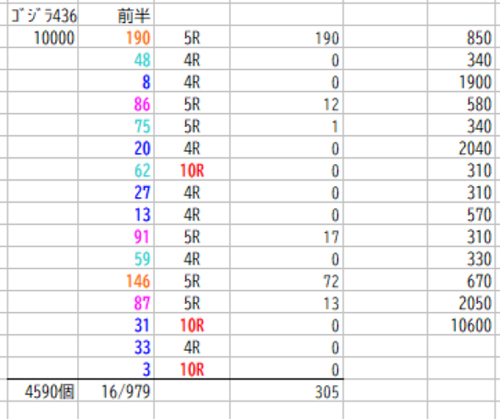The image size is (500, 419).
Task: Select the cell with value 10000
Action: click(43, 37)
